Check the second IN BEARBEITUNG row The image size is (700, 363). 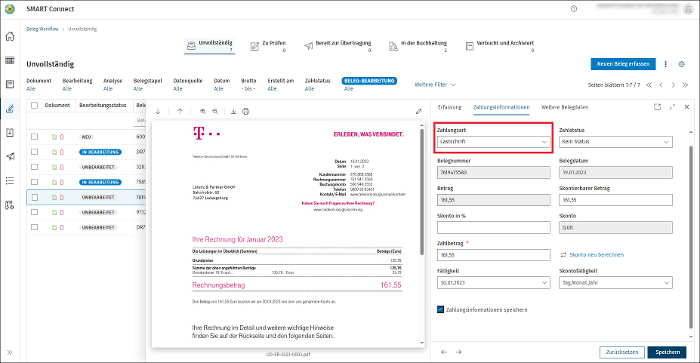tap(34, 182)
